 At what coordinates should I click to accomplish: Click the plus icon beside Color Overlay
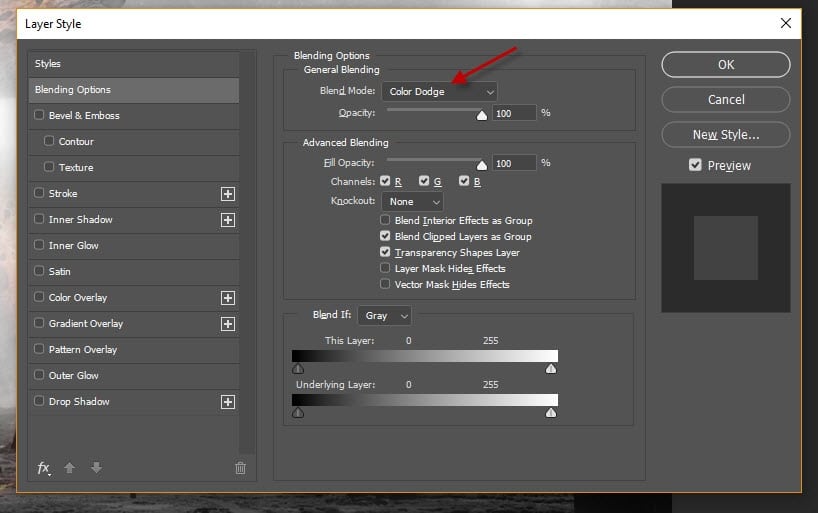click(x=228, y=298)
